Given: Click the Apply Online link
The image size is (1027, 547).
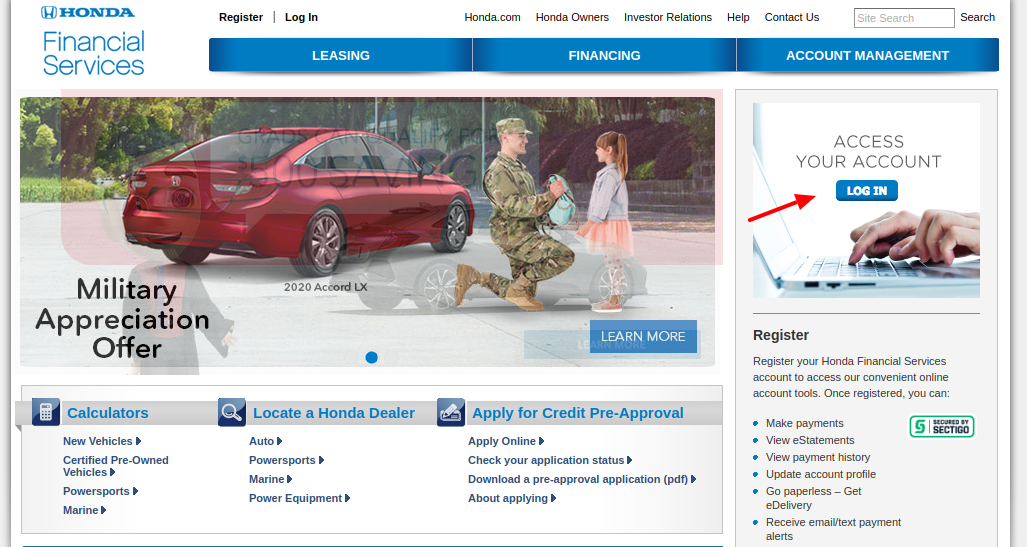Looking at the screenshot, I should coord(506,441).
